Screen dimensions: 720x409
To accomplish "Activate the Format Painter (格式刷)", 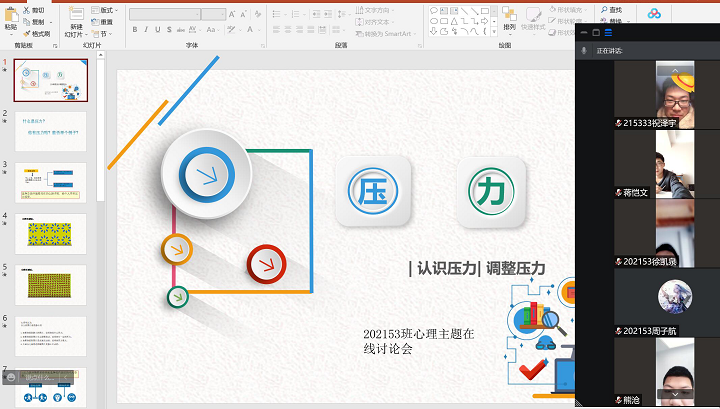I will [36, 34].
